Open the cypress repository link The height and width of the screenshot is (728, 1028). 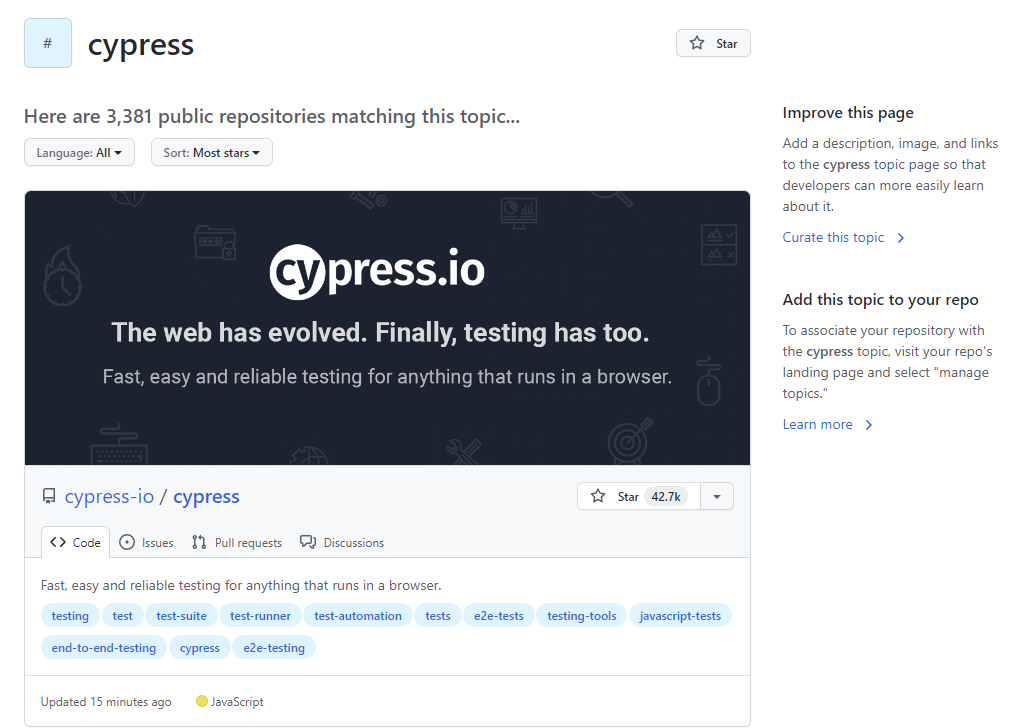tap(207, 496)
